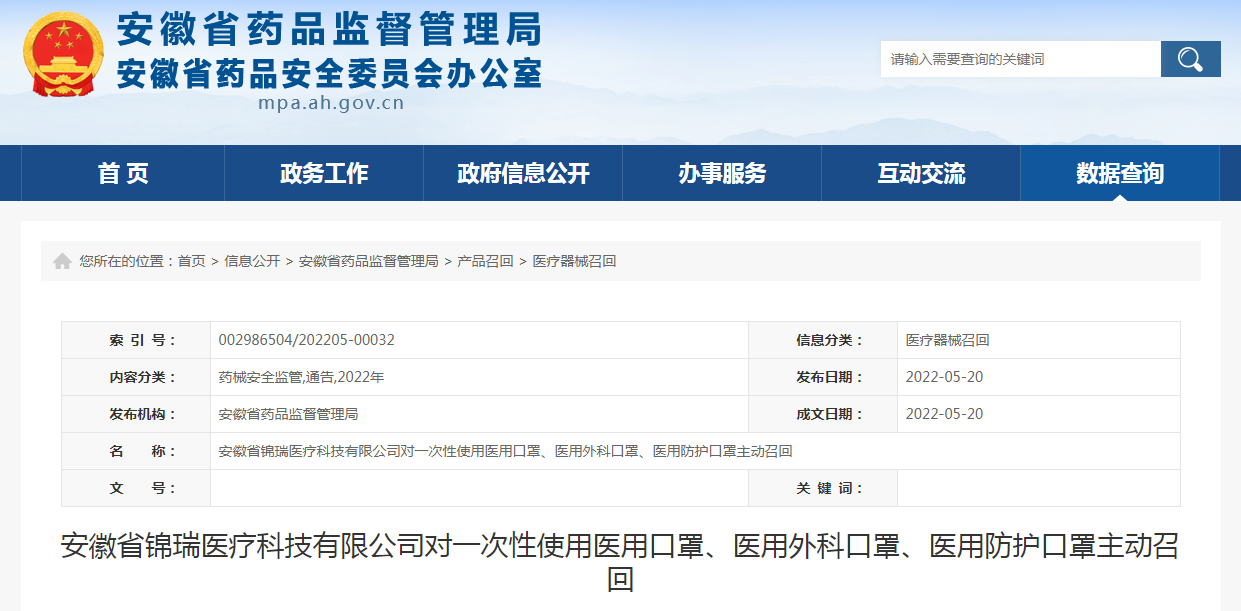Screen dimensions: 1241x611
Task: Click the 索引号 label cell
Action: (x=136, y=340)
